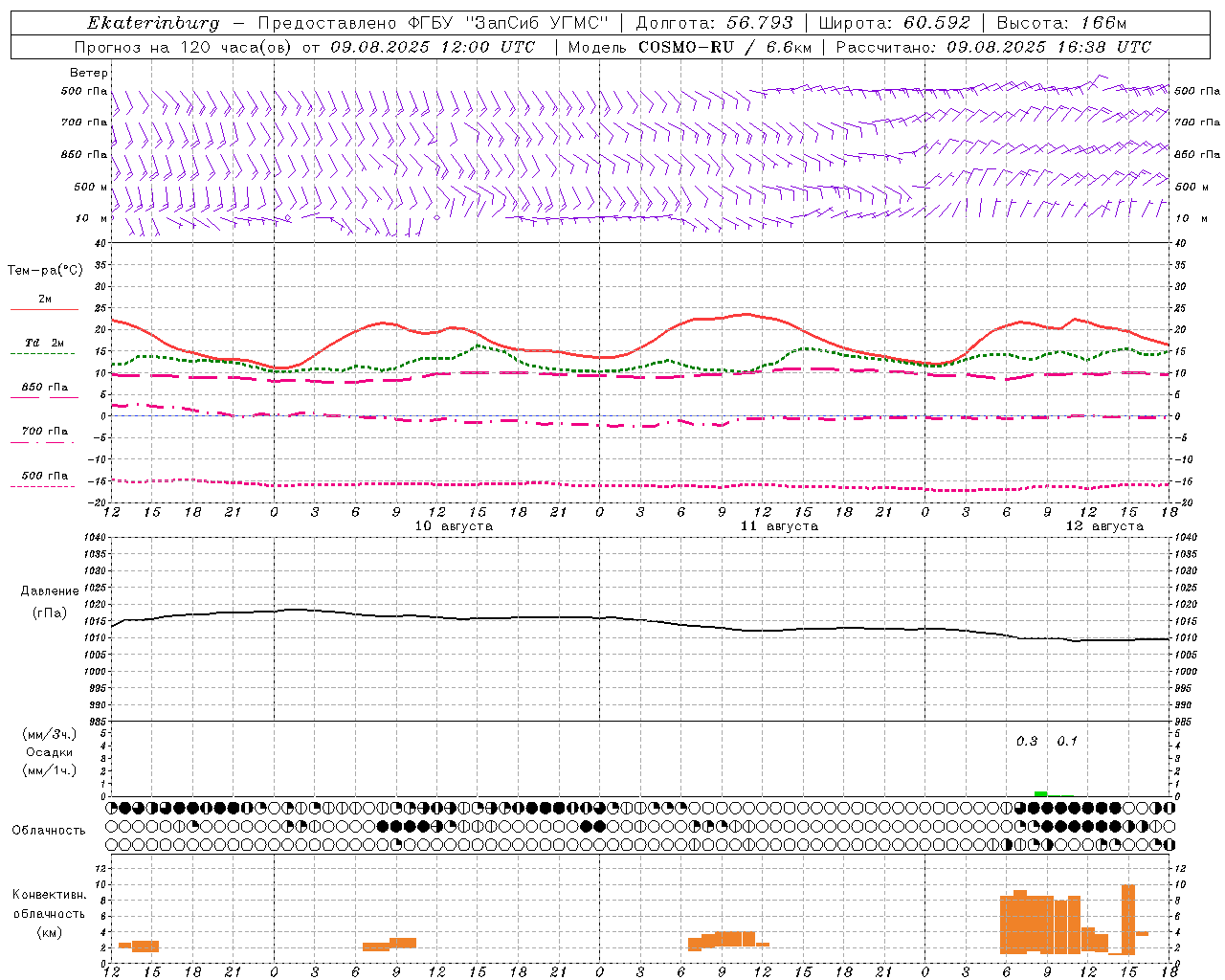Image resolution: width=1225 pixels, height=980 pixels.
Task: Click the solid red '2м' legend line
Action: click(x=44, y=309)
